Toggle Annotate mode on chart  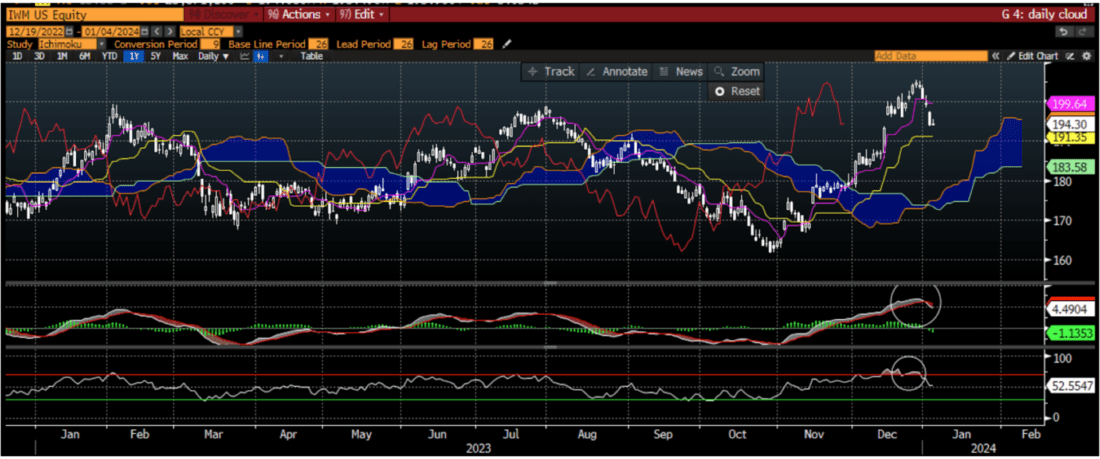tap(615, 71)
